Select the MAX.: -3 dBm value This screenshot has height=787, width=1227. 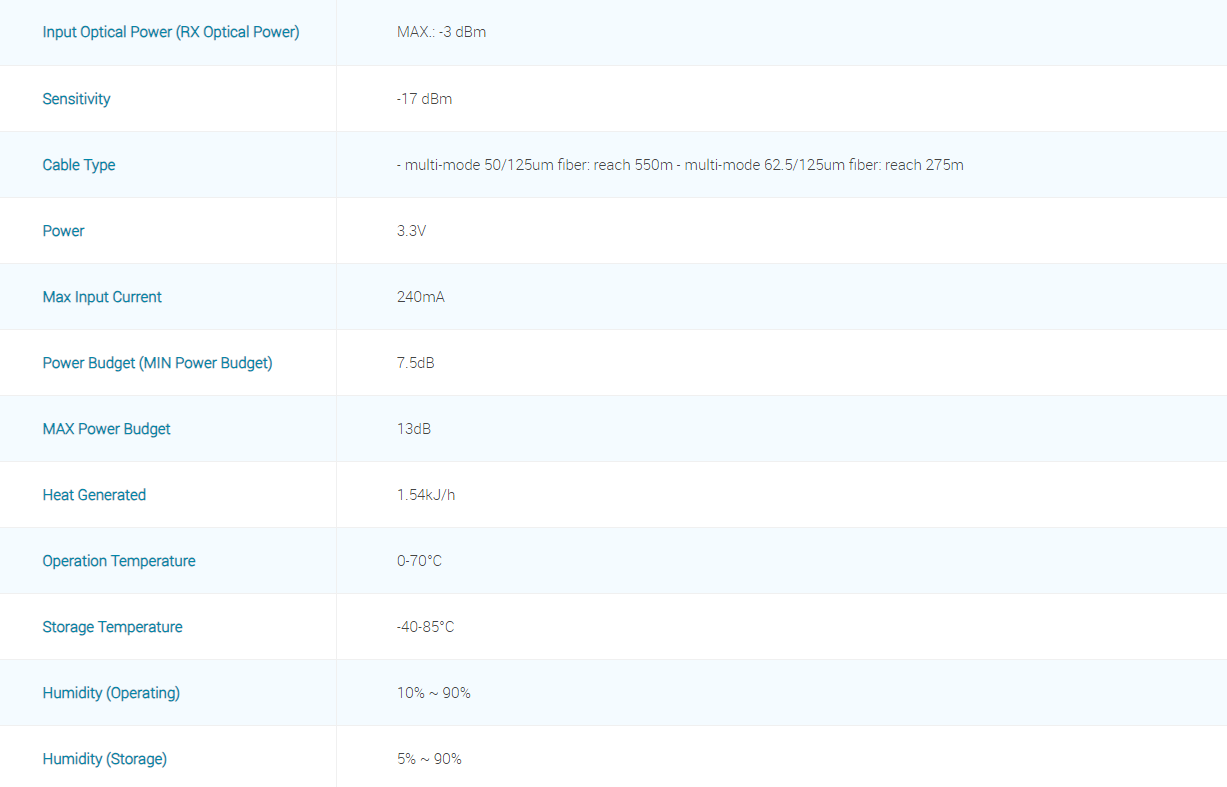441,32
